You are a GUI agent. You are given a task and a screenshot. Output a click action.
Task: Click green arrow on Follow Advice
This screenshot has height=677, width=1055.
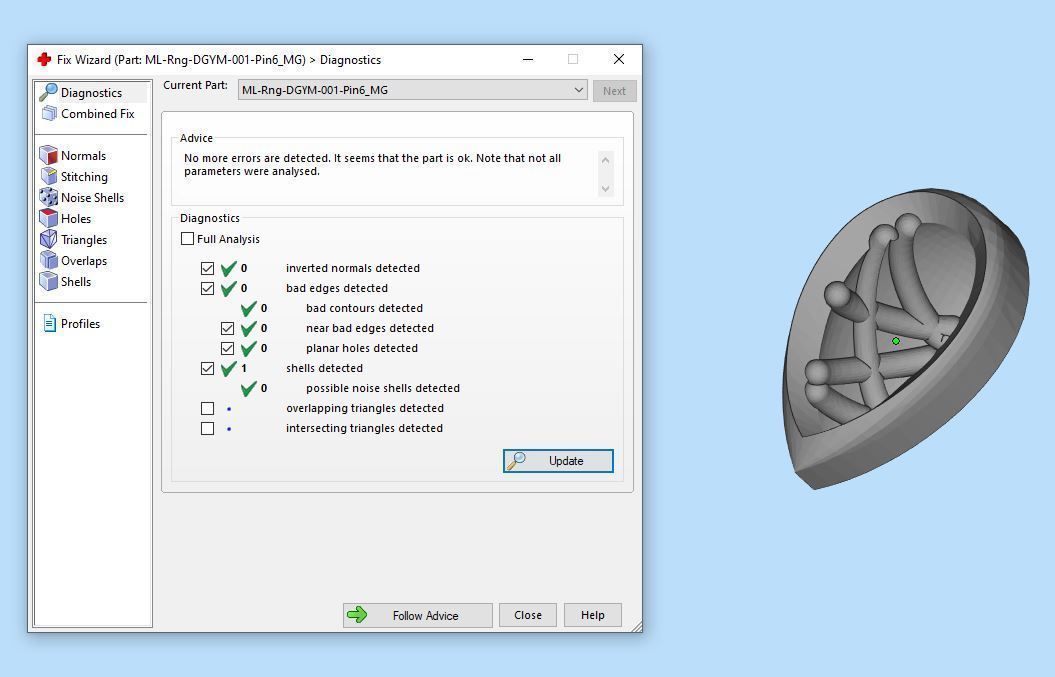pyautogui.click(x=357, y=615)
